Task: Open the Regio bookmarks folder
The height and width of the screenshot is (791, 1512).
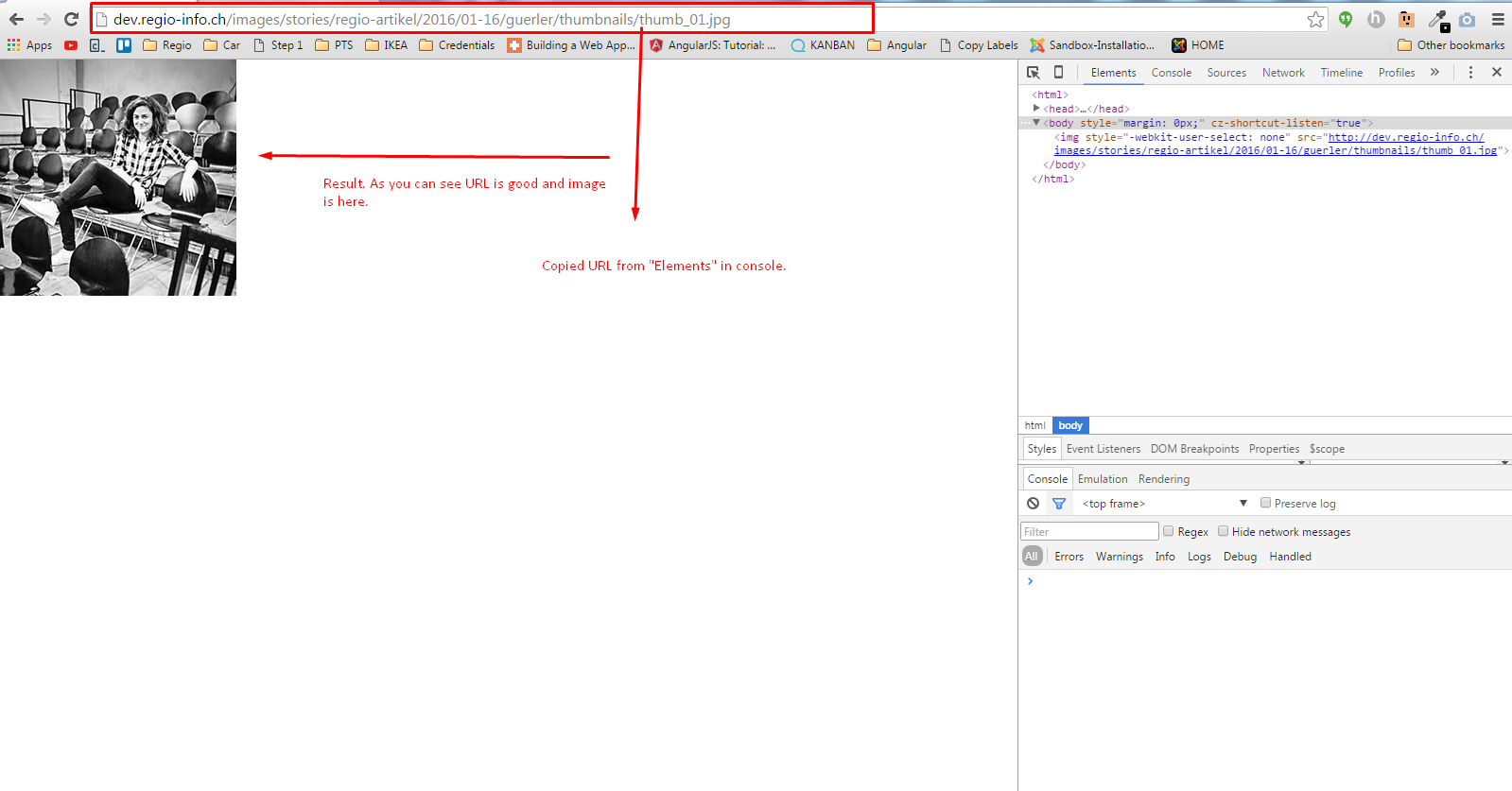Action: (x=167, y=45)
